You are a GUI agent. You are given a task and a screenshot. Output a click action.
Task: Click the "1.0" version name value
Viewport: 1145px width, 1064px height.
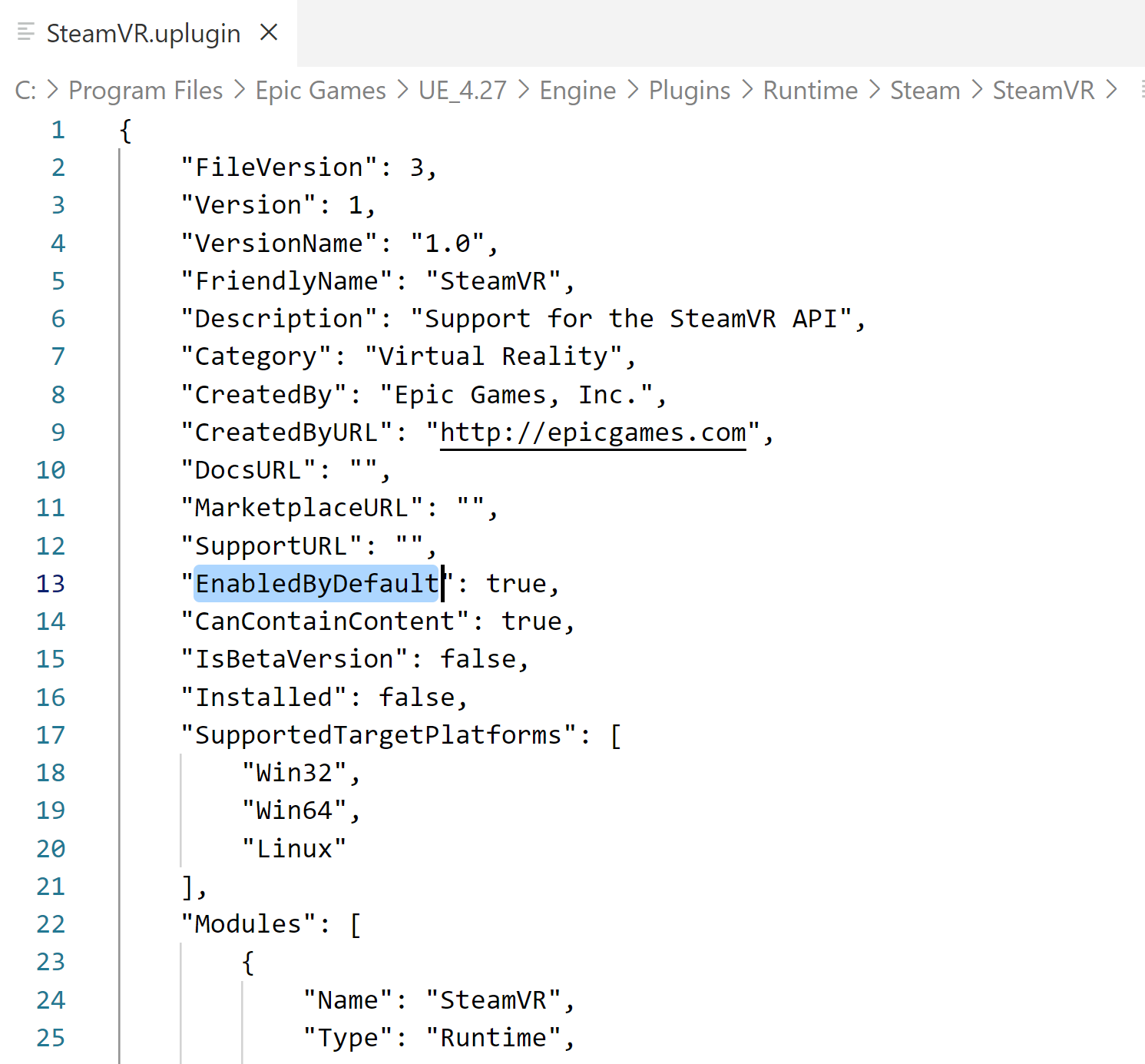pyautogui.click(x=448, y=244)
